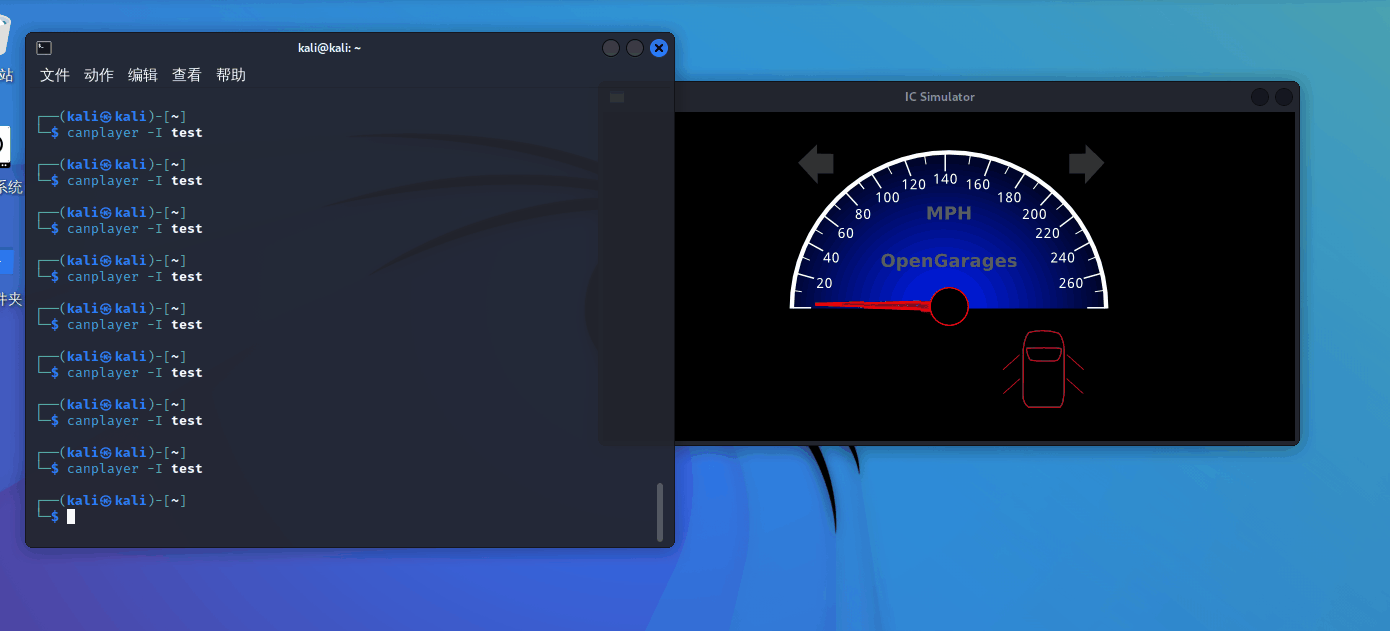Click the MPH label on the speedometer
The image size is (1390, 631).
(x=949, y=213)
